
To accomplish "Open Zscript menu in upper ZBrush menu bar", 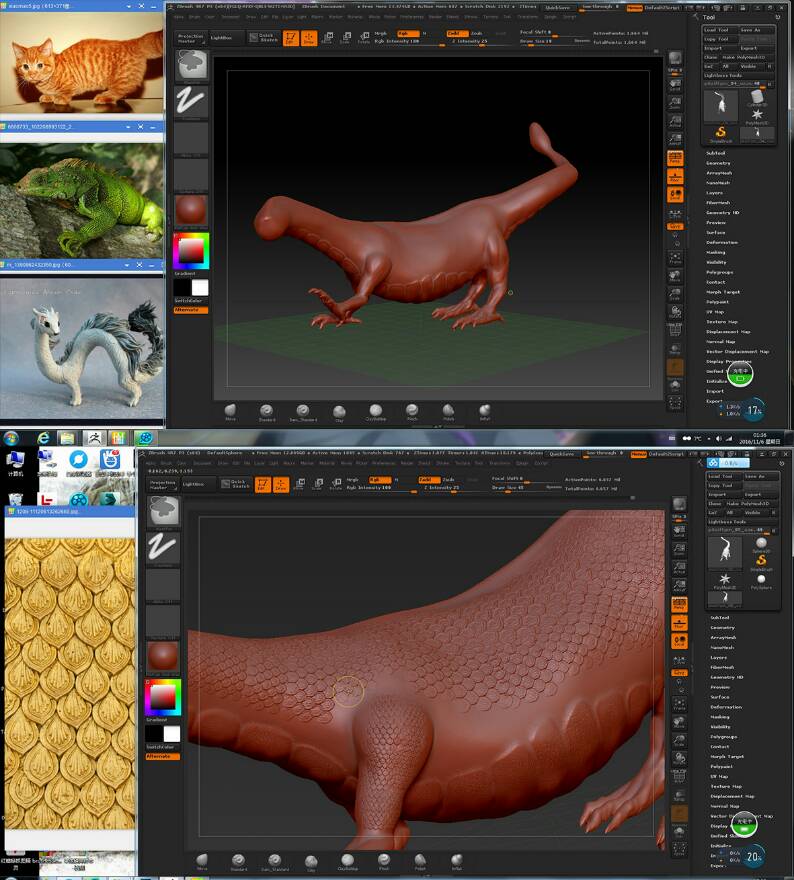I will [x=570, y=17].
